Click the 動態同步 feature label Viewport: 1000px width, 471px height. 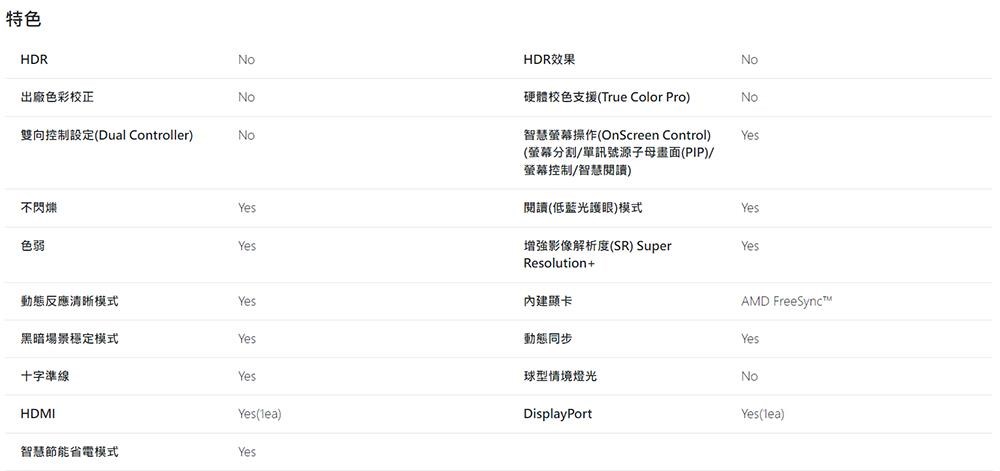548,339
